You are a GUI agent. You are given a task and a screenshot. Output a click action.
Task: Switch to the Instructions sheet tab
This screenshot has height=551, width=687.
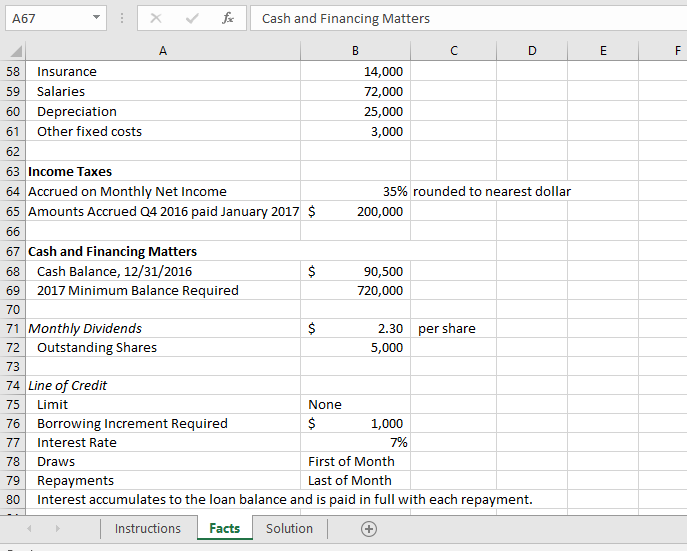click(x=148, y=529)
